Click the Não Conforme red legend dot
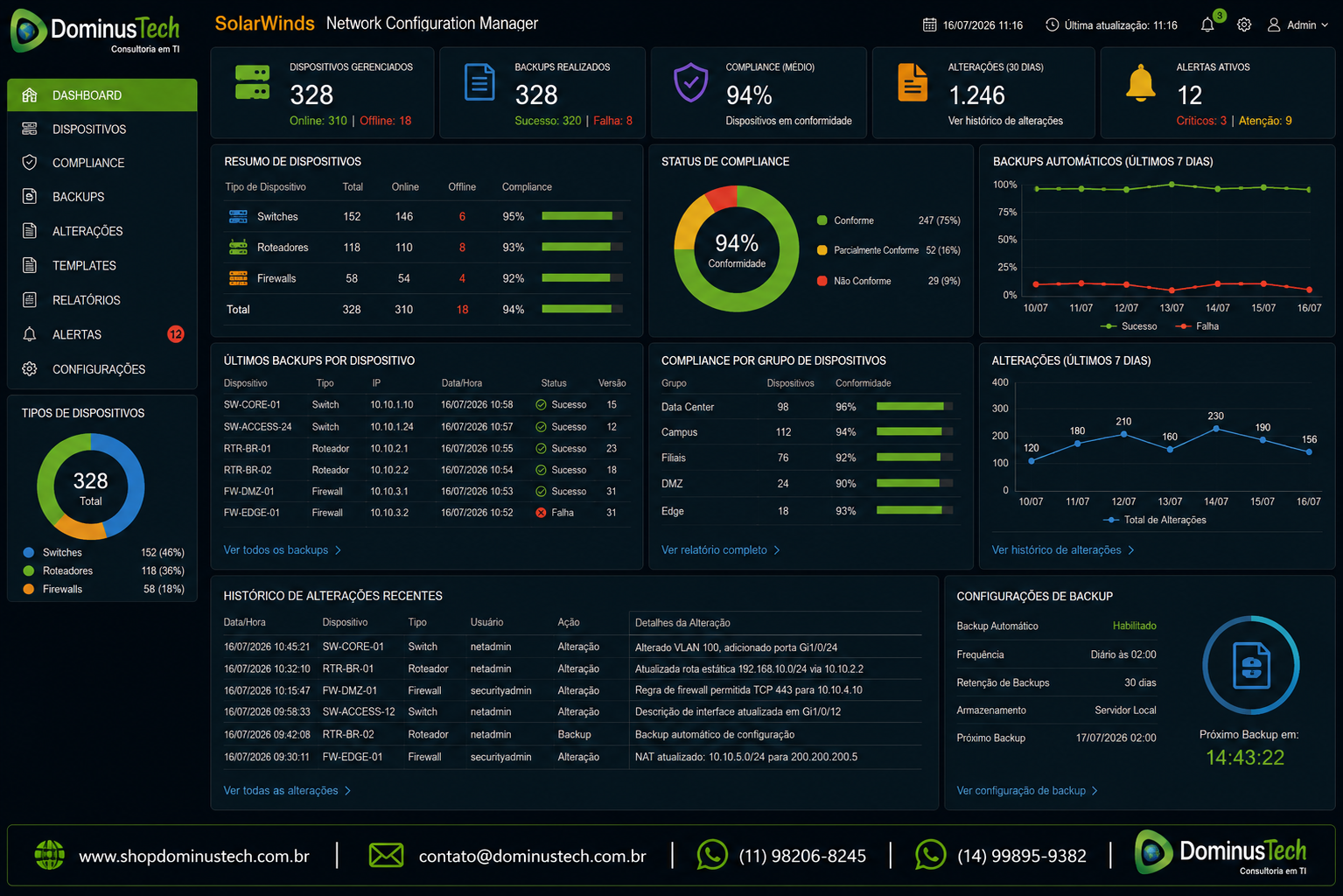 tap(822, 281)
